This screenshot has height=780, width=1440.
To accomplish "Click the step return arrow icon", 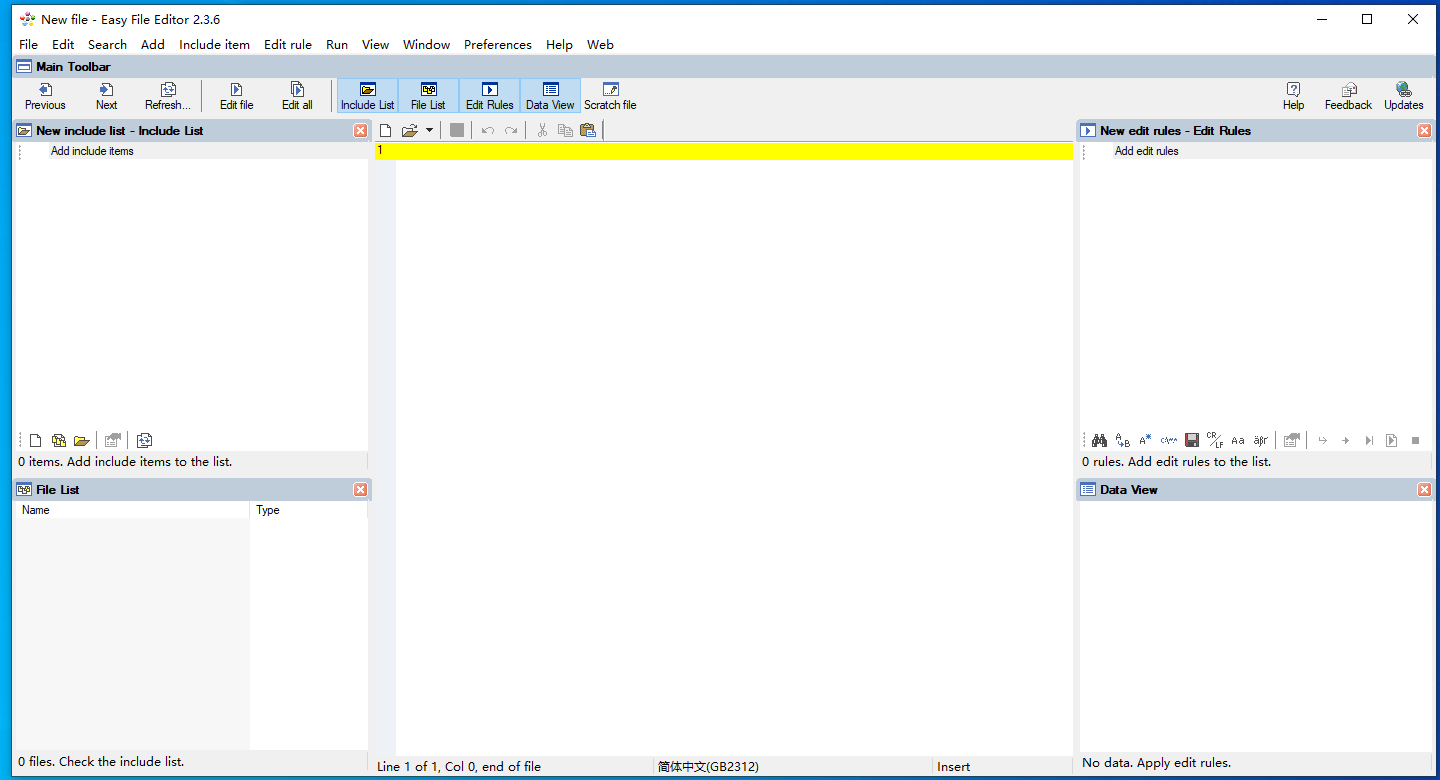I will coord(1323,440).
